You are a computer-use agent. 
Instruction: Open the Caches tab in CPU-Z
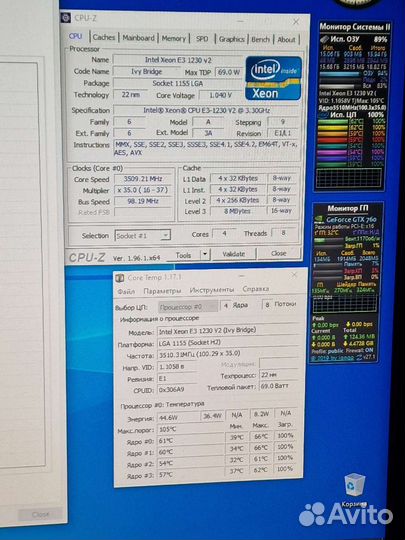[x=104, y=37]
